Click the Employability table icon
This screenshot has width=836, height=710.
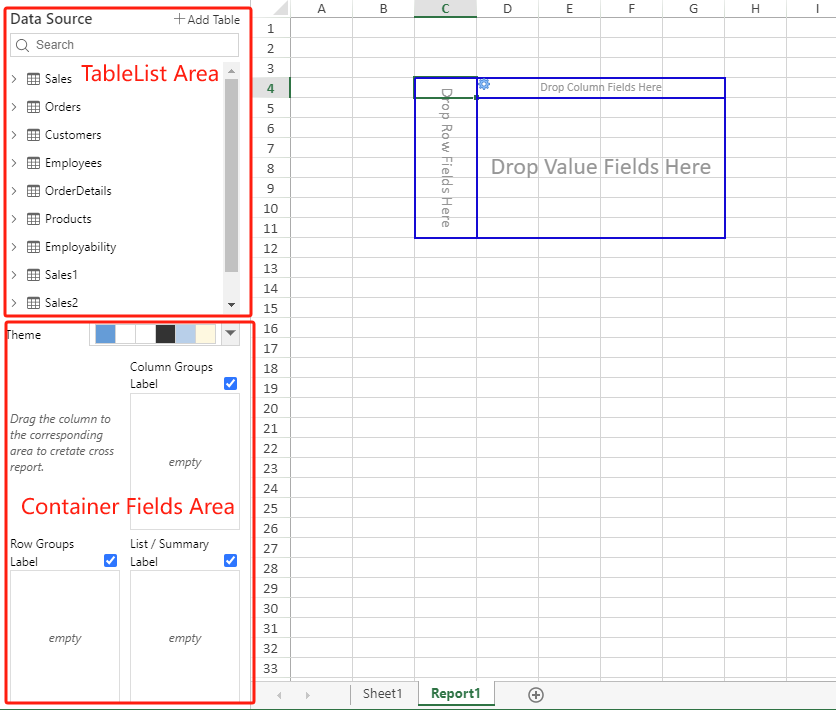pos(33,247)
